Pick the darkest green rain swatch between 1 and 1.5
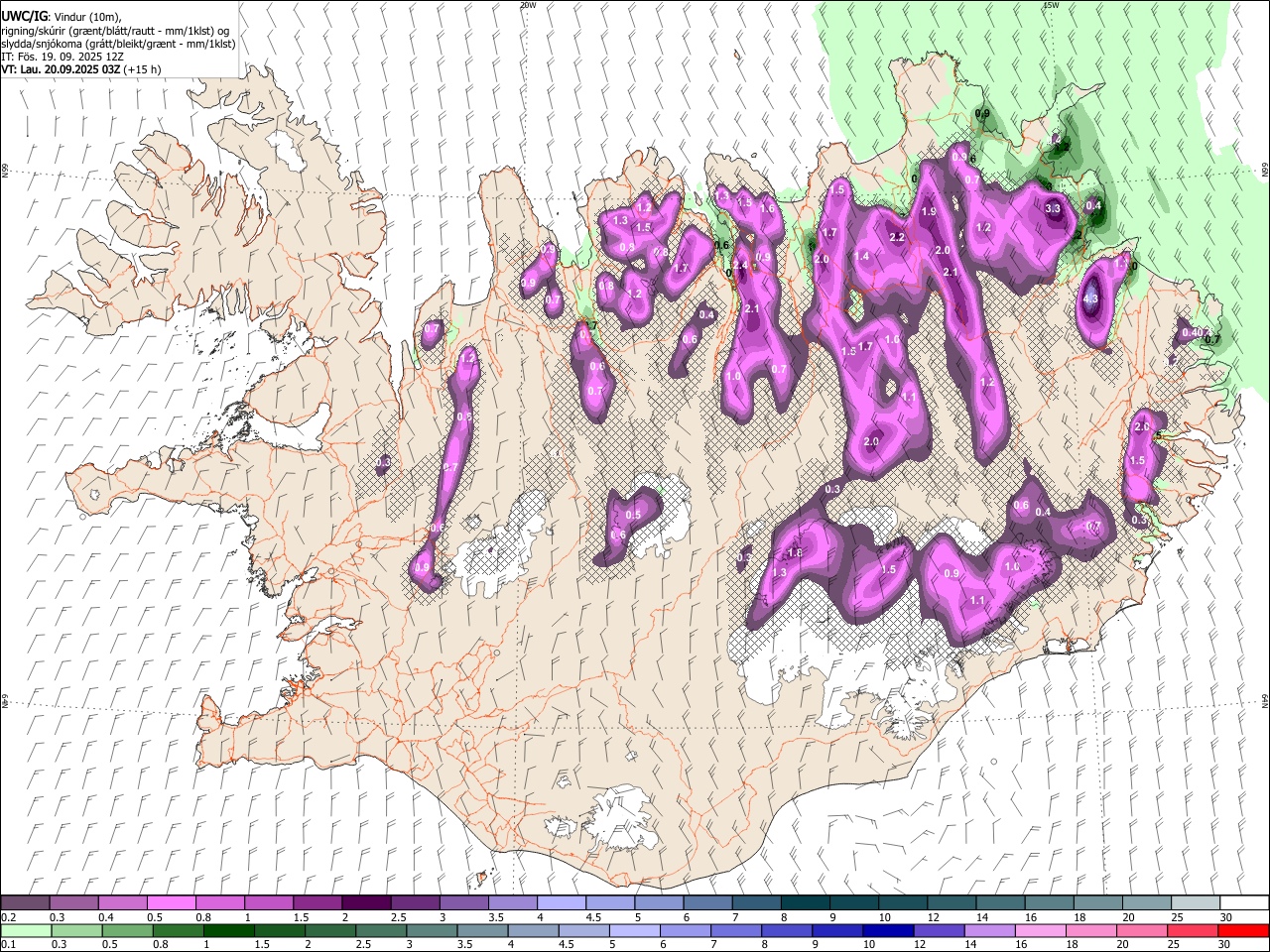This screenshot has height=952, width=1270. coord(228,931)
